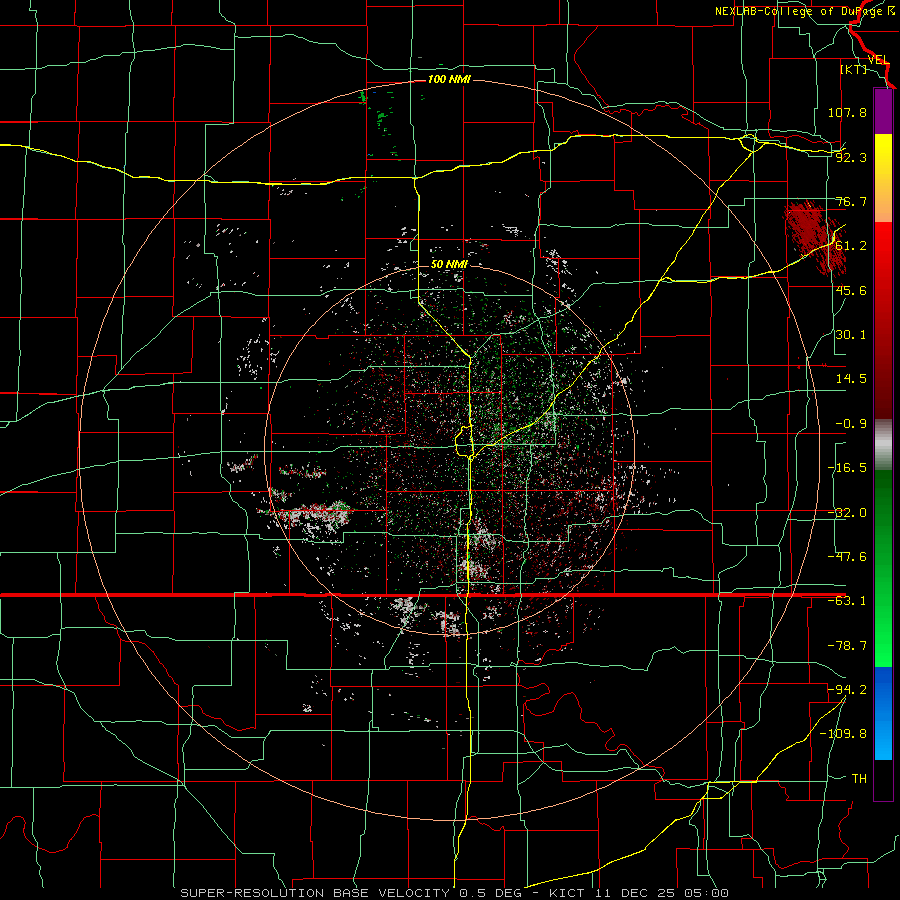Screen dimensions: 900x900
Task: Select the 92.3 velocity scale value
Action: [851, 157]
